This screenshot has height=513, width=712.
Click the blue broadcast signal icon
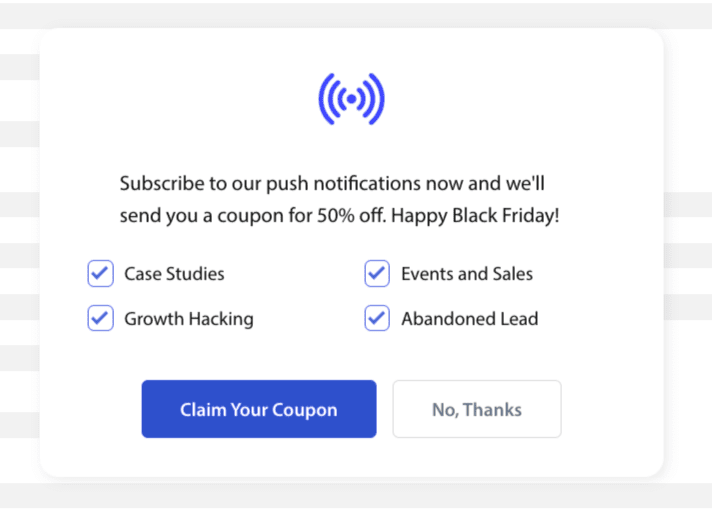tap(351, 99)
